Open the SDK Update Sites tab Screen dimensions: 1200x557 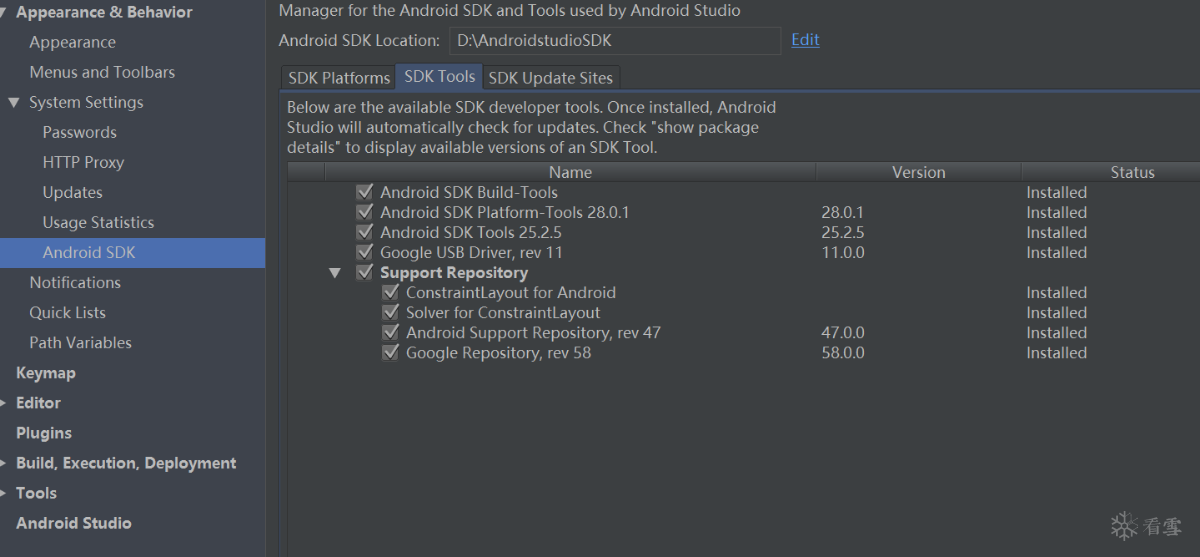pos(550,78)
